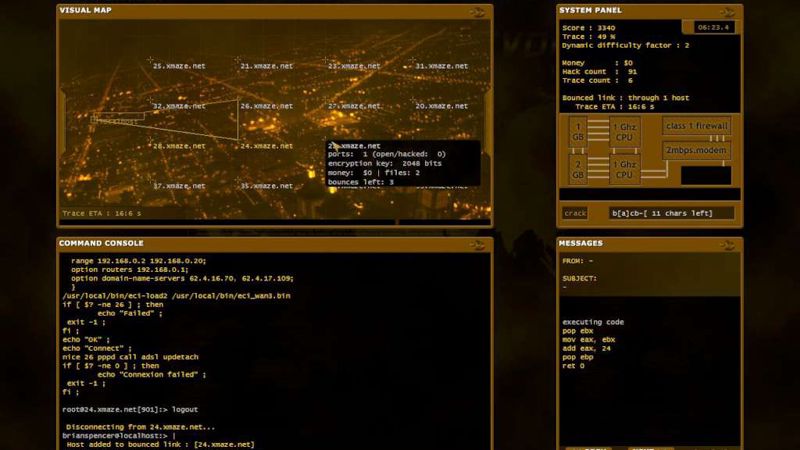This screenshot has height=450, width=800.
Task: Click 'Bounced link : through 1 host' text
Action: point(626,98)
